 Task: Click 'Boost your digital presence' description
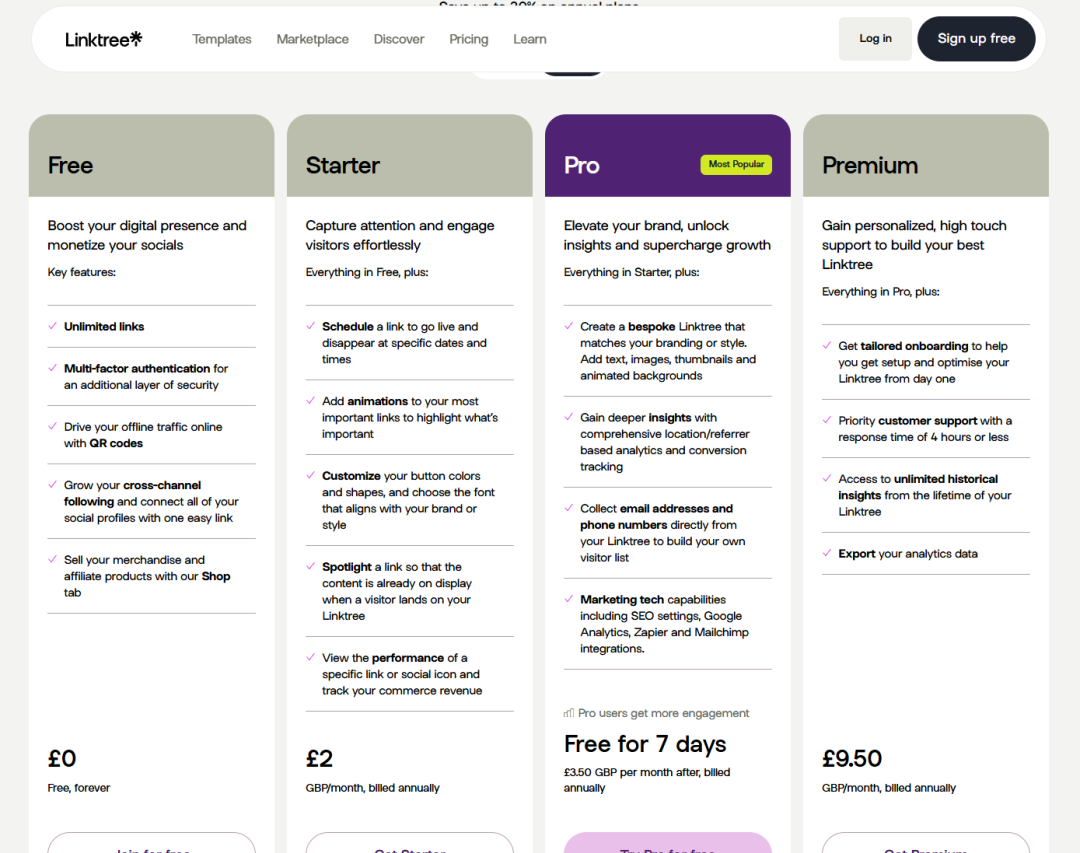point(147,235)
